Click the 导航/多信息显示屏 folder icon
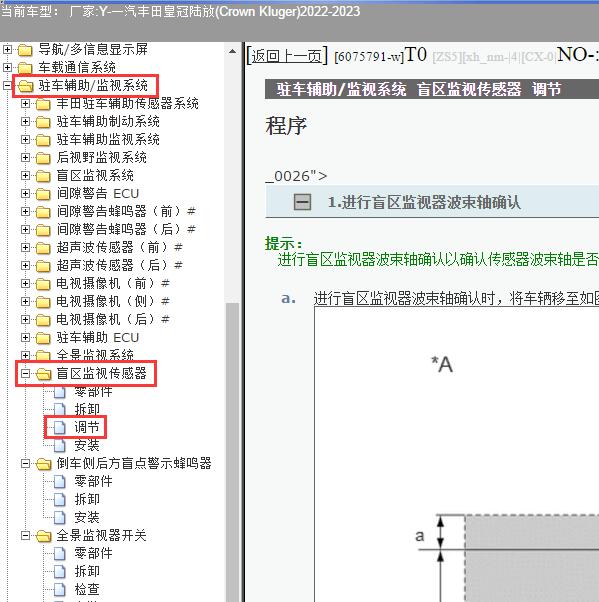 pyautogui.click(x=25, y=50)
